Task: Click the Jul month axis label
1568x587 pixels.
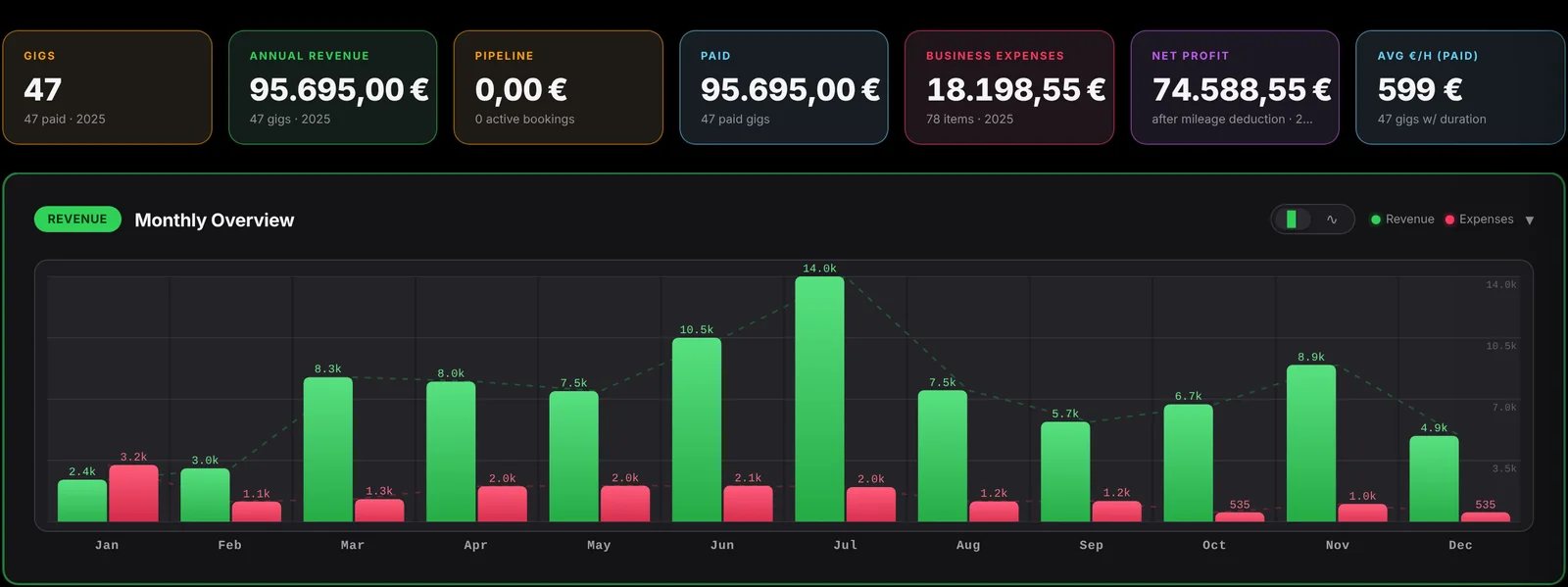Action: point(845,545)
